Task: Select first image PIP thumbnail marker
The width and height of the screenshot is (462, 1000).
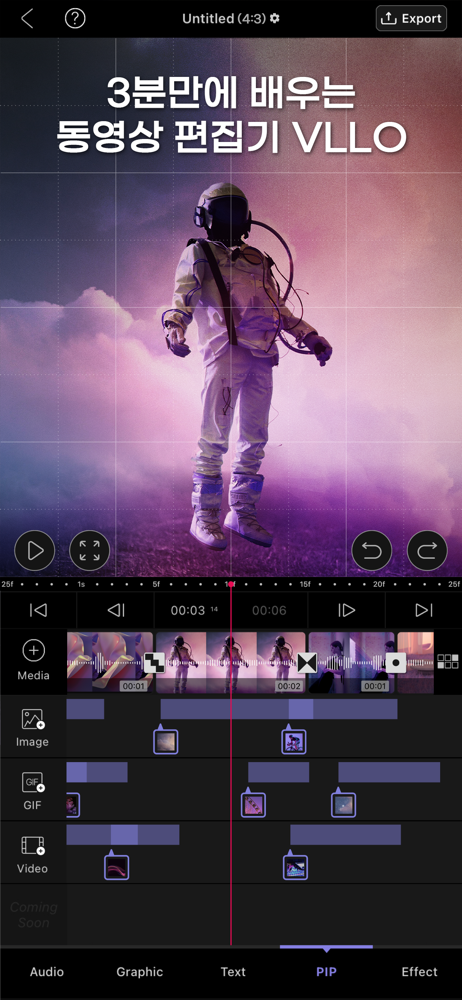Action: [x=165, y=741]
